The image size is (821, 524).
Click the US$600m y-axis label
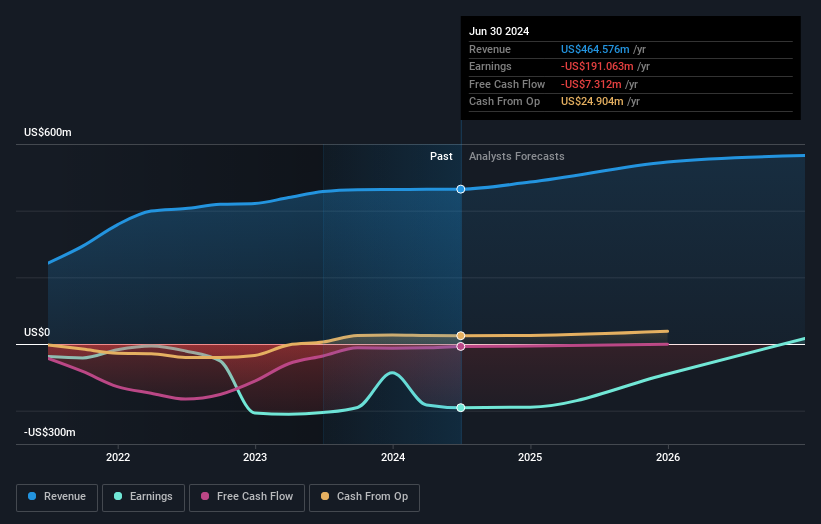[x=48, y=132]
